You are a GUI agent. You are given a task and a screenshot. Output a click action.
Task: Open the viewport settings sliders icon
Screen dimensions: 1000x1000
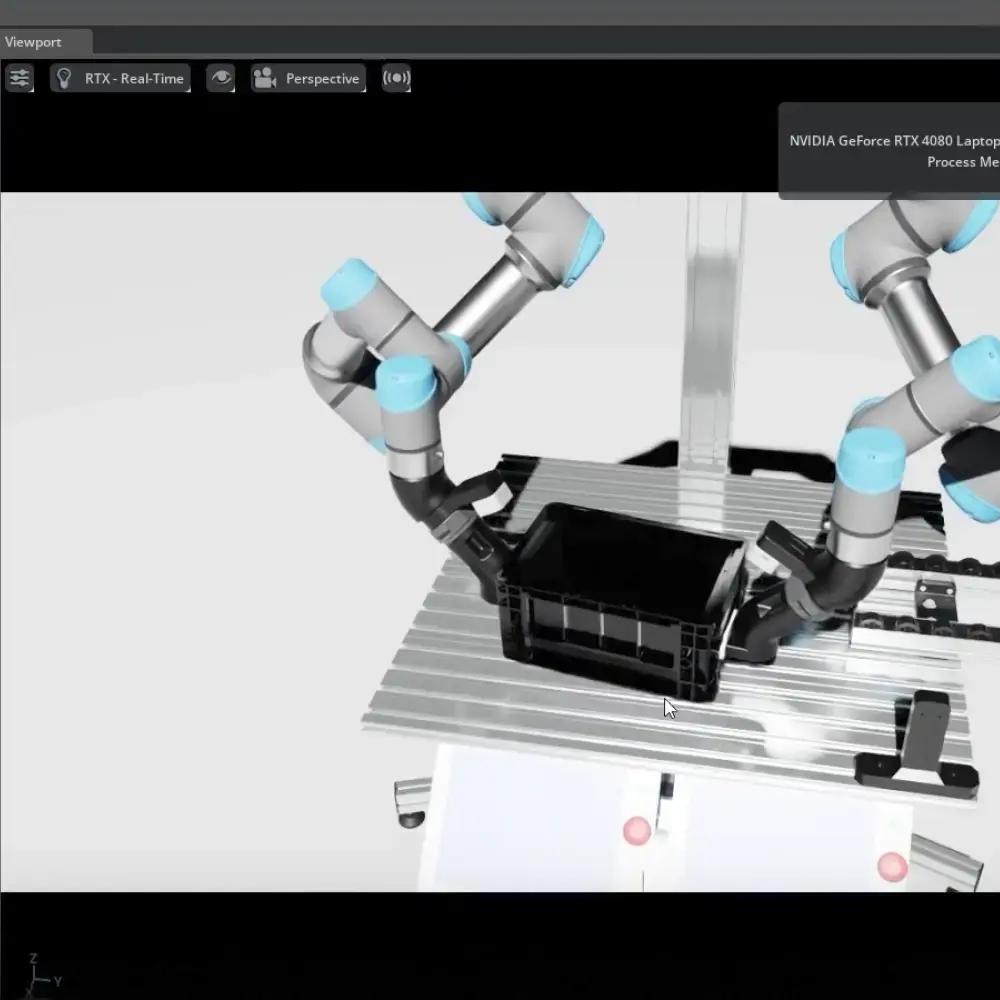click(19, 78)
